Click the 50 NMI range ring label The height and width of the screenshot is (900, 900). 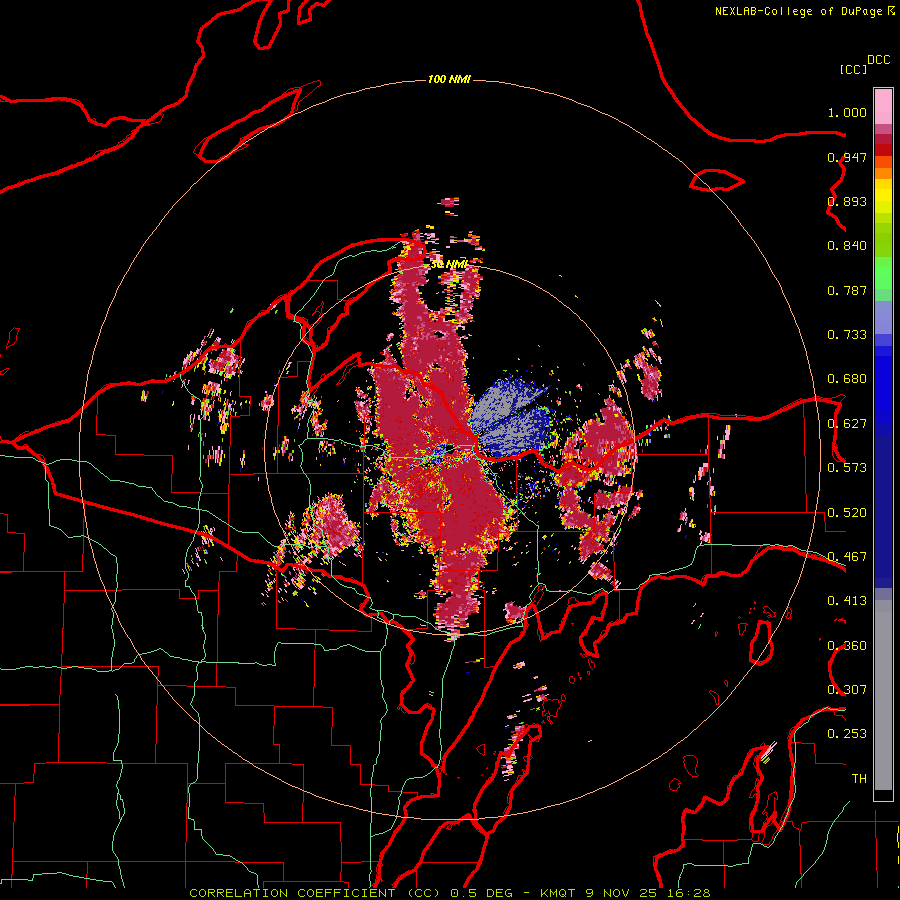click(449, 264)
